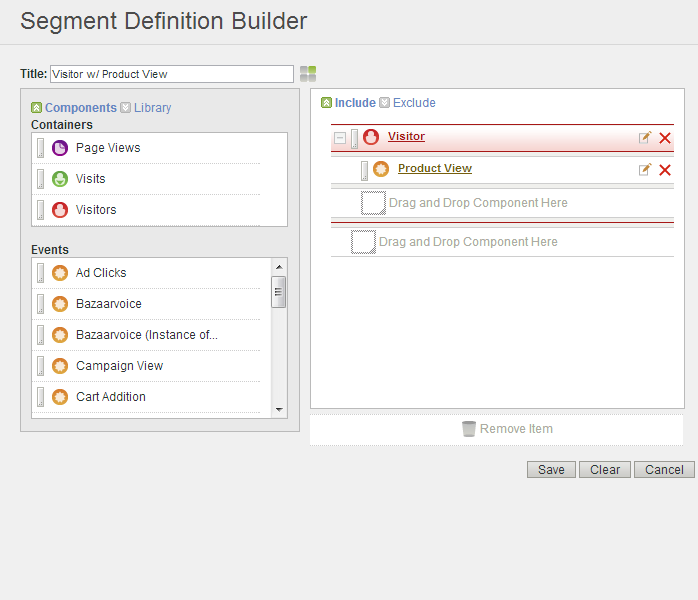Image resolution: width=698 pixels, height=600 pixels.
Task: Switch to the Components tab
Action: (81, 108)
